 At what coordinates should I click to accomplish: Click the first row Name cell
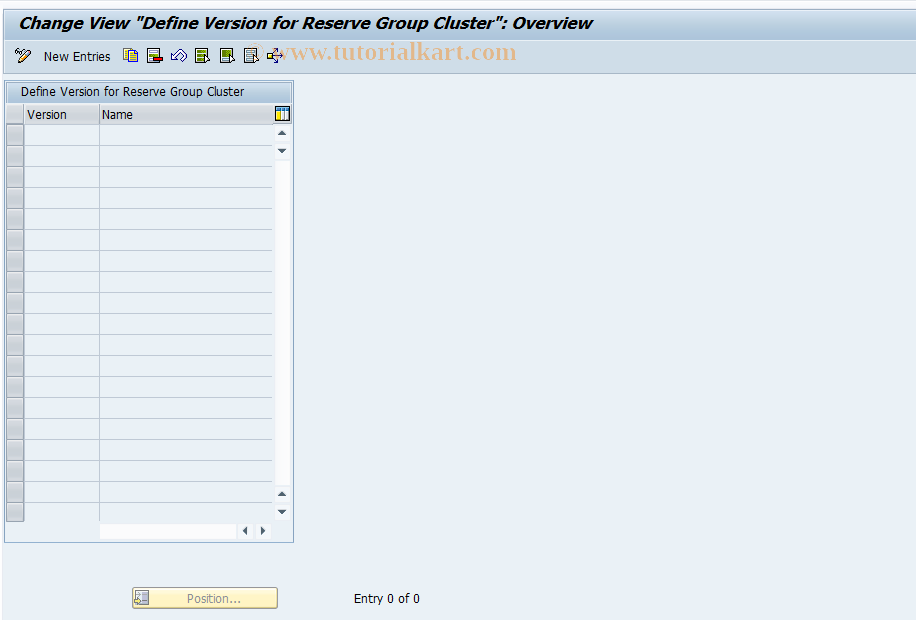(186, 135)
